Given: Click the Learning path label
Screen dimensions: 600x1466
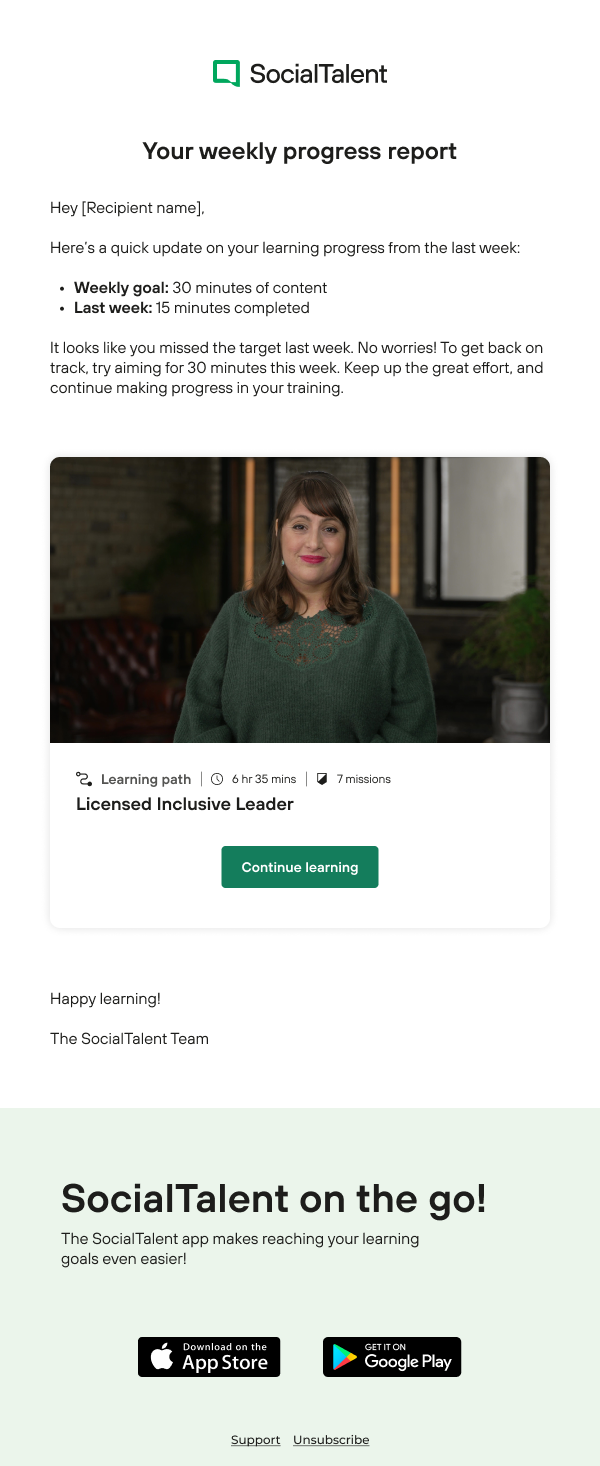Looking at the screenshot, I should tap(146, 779).
